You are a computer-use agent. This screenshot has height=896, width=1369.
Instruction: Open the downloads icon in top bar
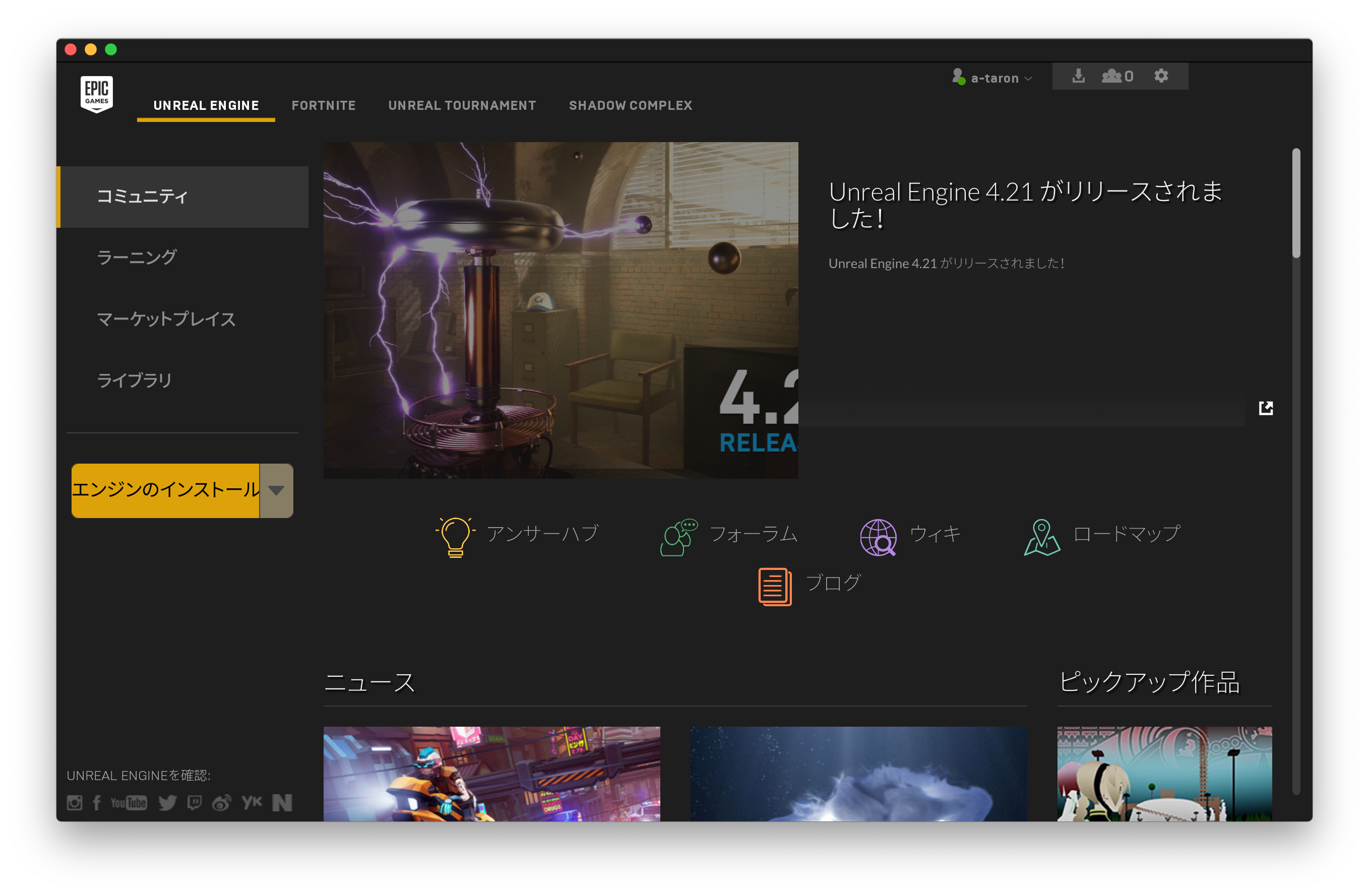coord(1078,76)
